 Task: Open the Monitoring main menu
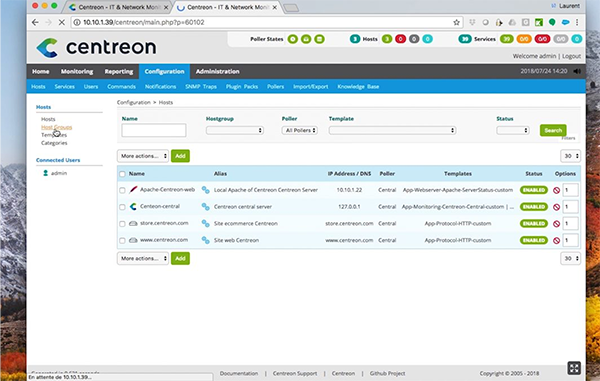point(77,72)
